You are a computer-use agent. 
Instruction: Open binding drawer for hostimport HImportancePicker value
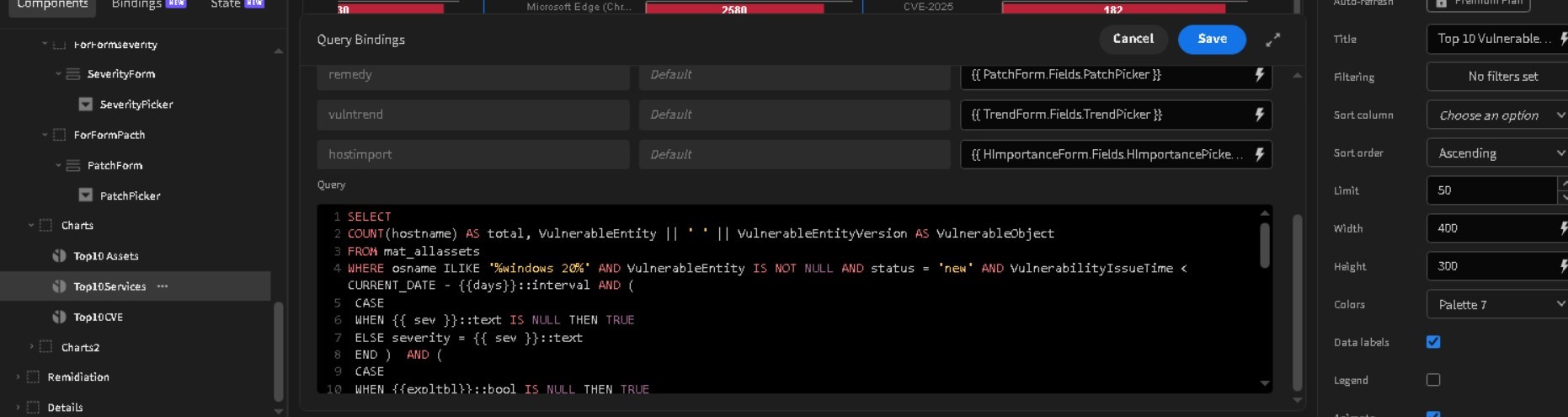click(1259, 155)
